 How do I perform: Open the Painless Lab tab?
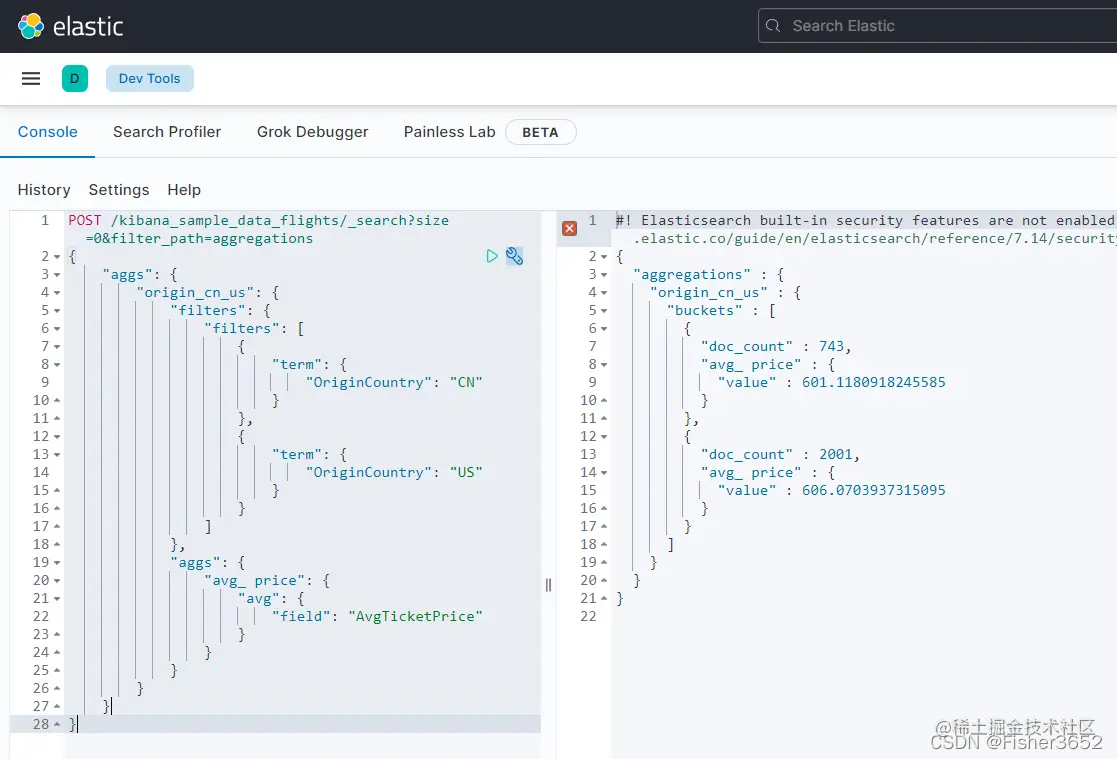tap(450, 132)
